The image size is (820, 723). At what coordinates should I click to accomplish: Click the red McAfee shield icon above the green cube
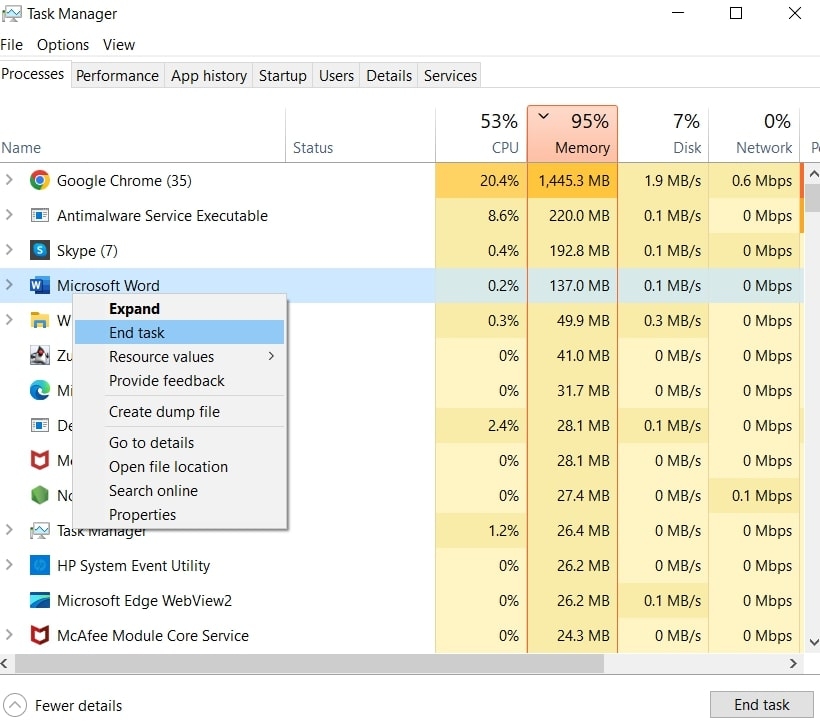pyautogui.click(x=40, y=461)
